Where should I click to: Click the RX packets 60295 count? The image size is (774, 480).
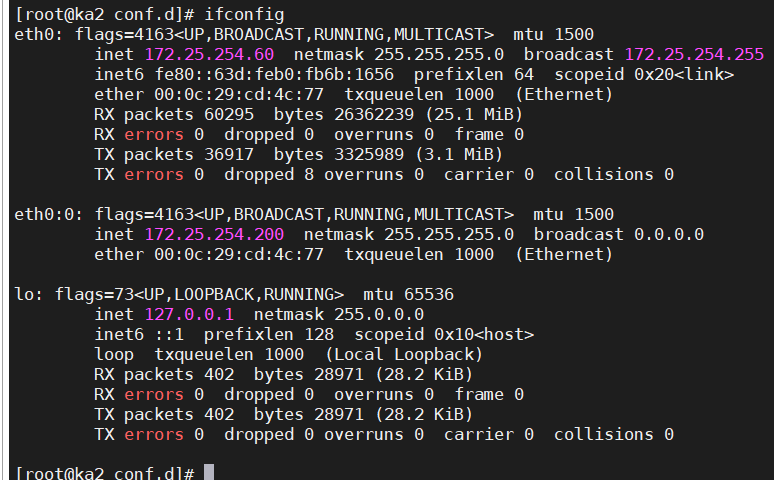(x=229, y=114)
